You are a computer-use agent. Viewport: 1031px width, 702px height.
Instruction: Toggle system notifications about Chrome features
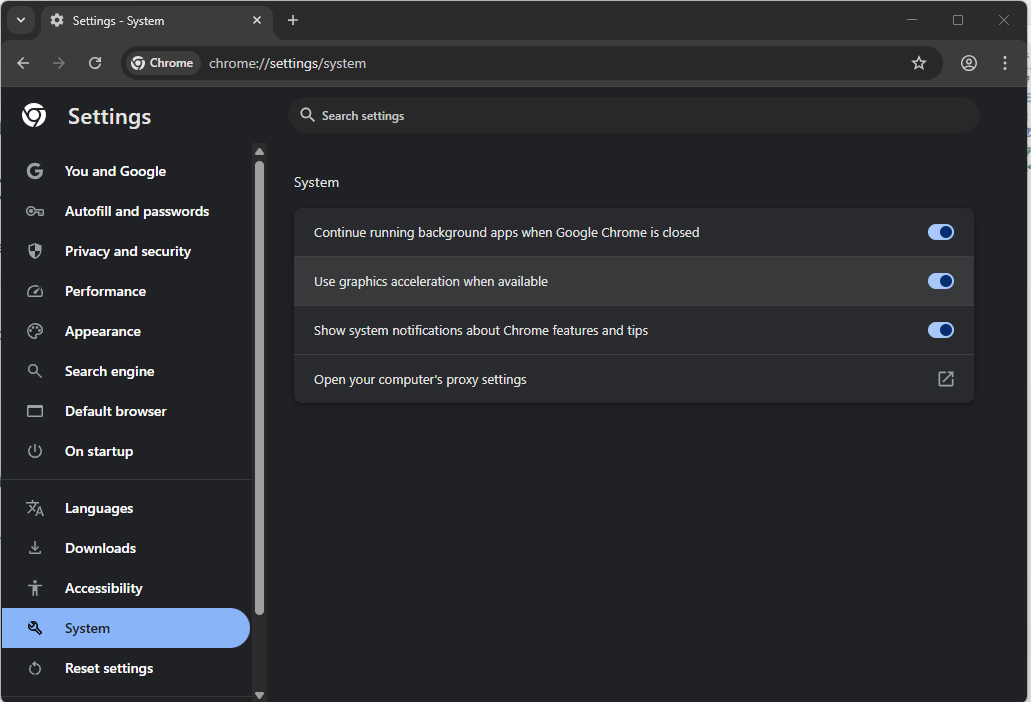(940, 330)
